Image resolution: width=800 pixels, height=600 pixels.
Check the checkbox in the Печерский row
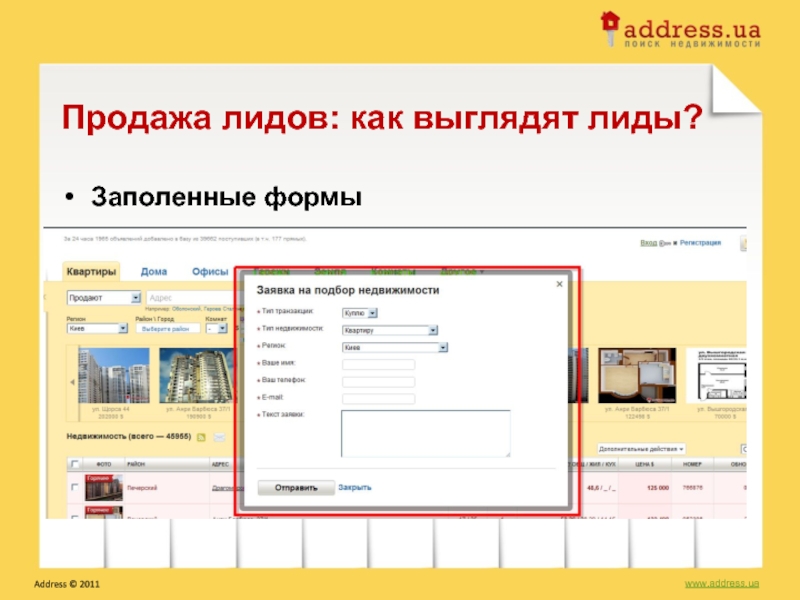[x=75, y=487]
